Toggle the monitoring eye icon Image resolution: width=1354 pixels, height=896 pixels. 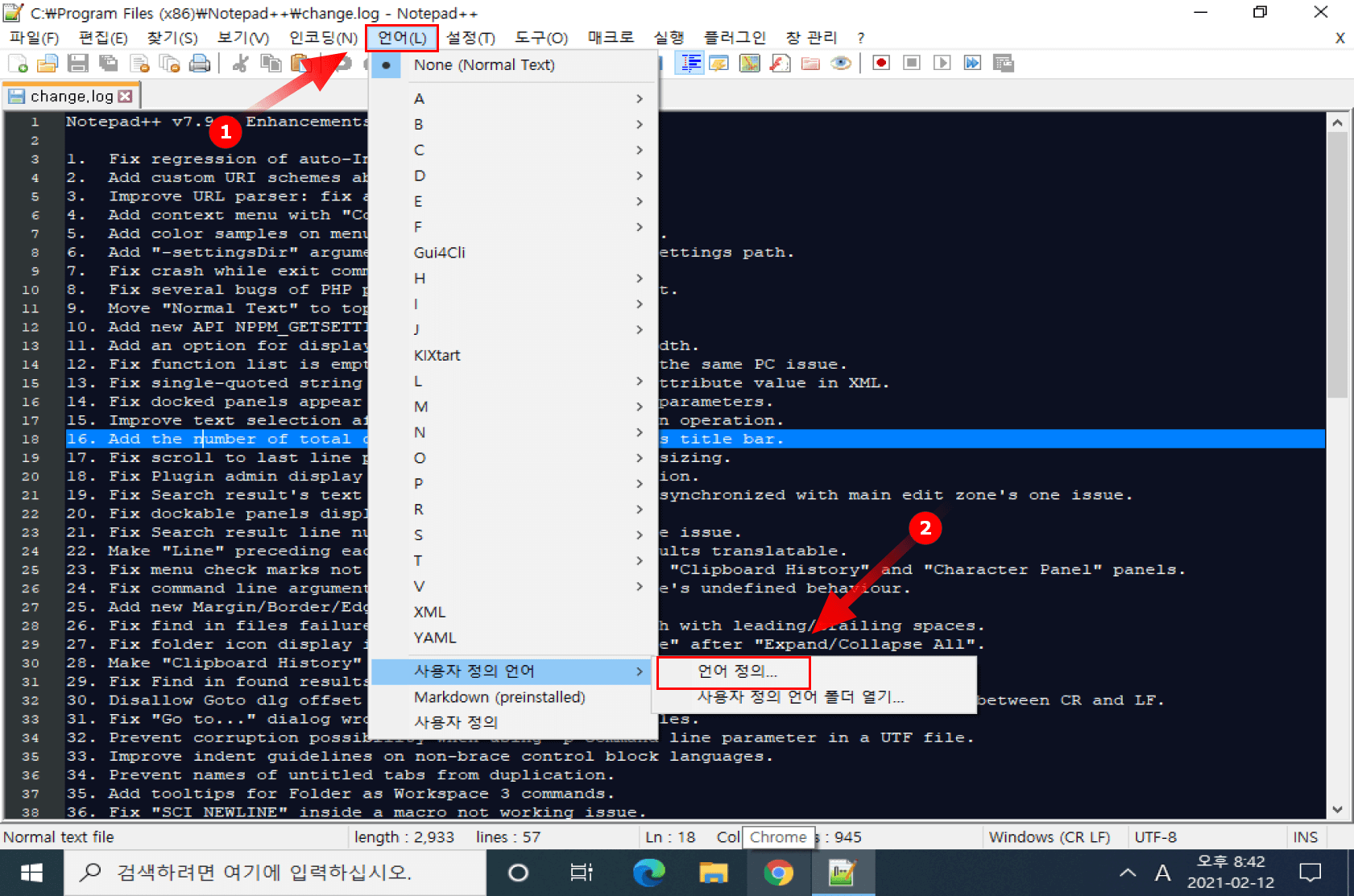(x=841, y=64)
